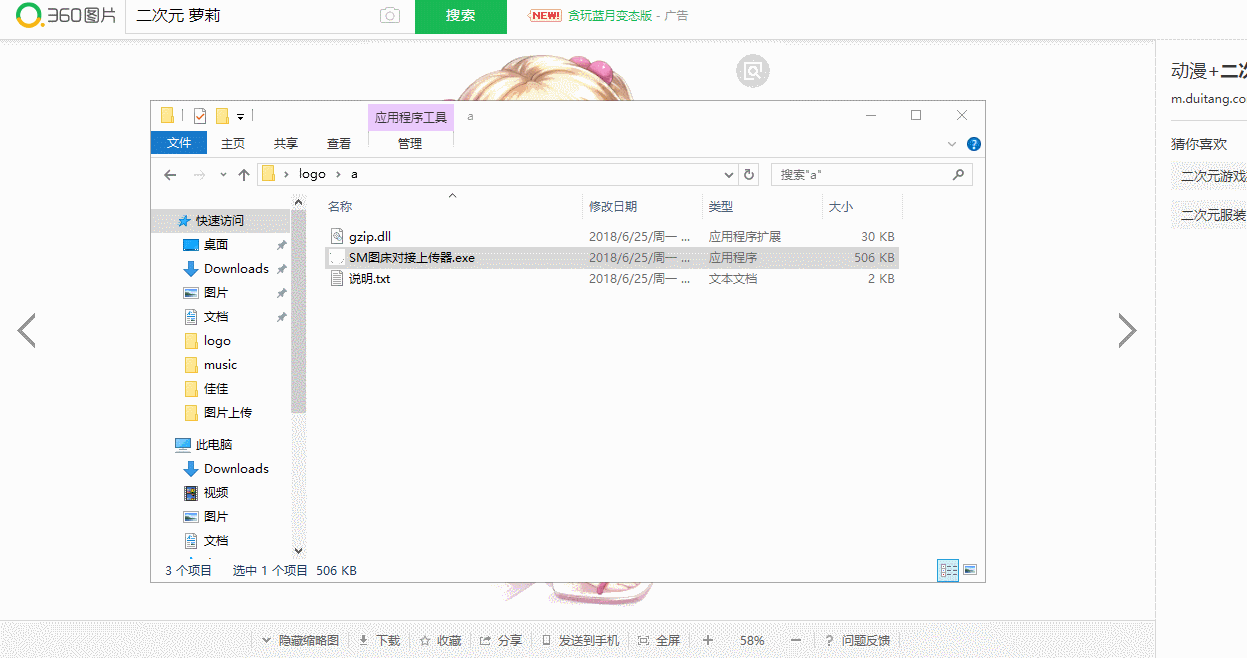1247x658 pixels.
Task: Click the 58% zoom level control
Action: pos(751,640)
